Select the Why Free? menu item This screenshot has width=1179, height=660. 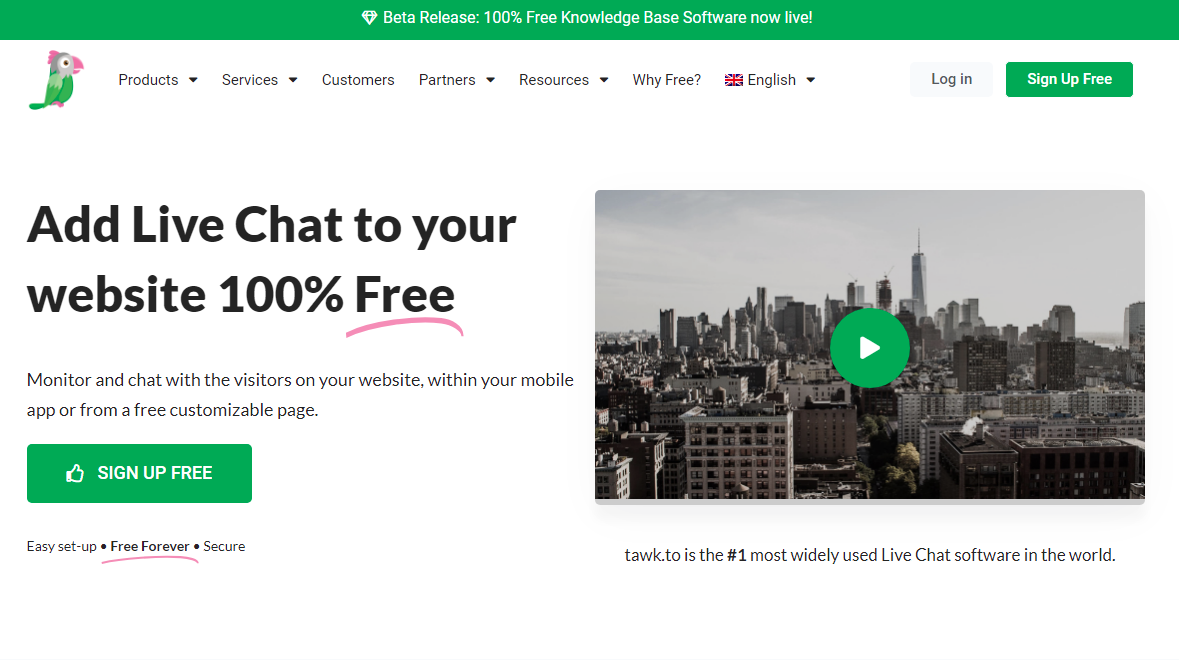pos(666,80)
